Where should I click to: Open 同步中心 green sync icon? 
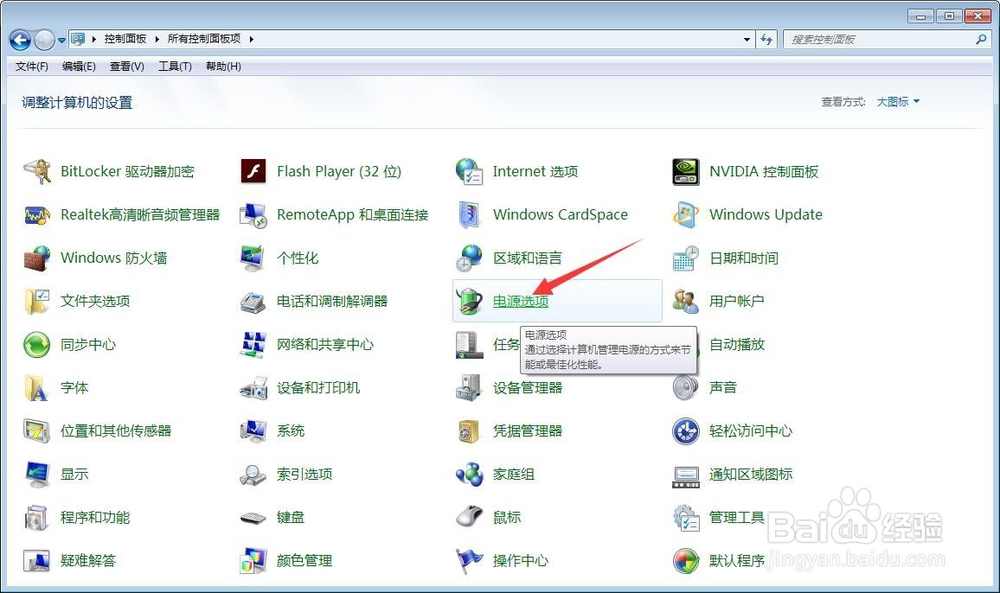[37, 345]
